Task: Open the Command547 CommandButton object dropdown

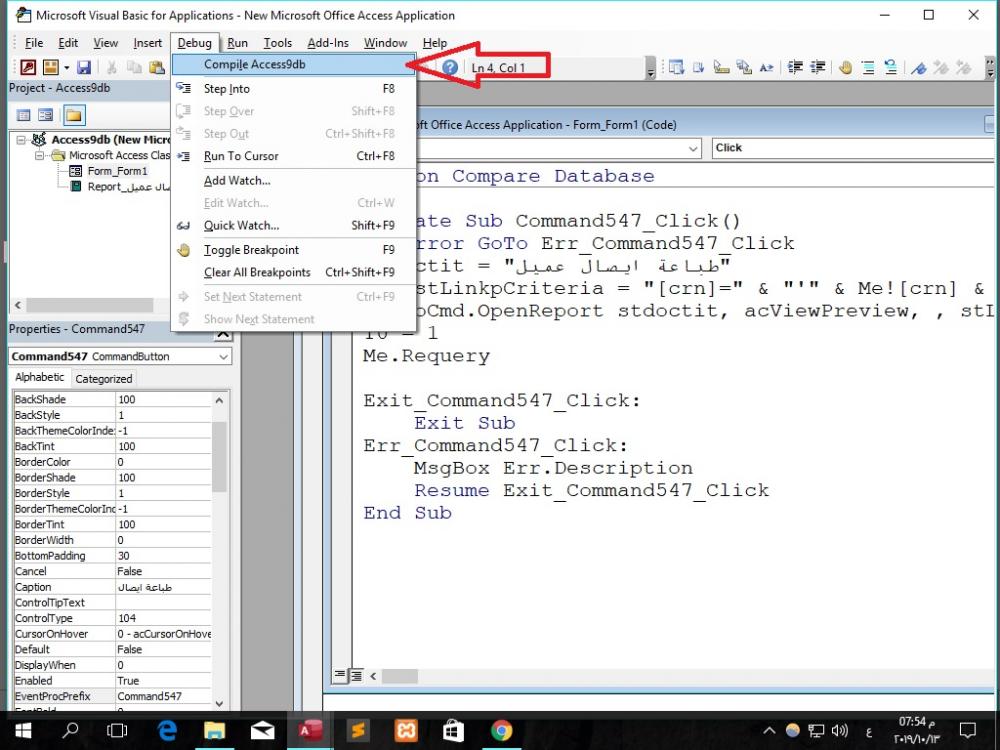Action: pyautogui.click(x=223, y=357)
